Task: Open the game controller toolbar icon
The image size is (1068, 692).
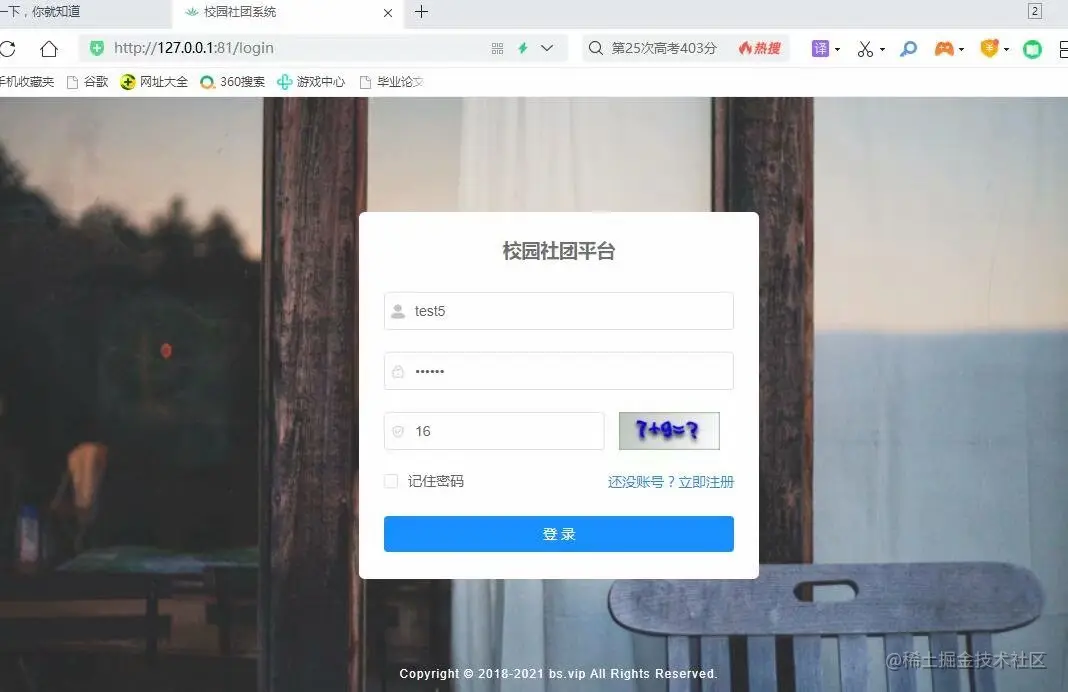Action: pyautogui.click(x=944, y=48)
